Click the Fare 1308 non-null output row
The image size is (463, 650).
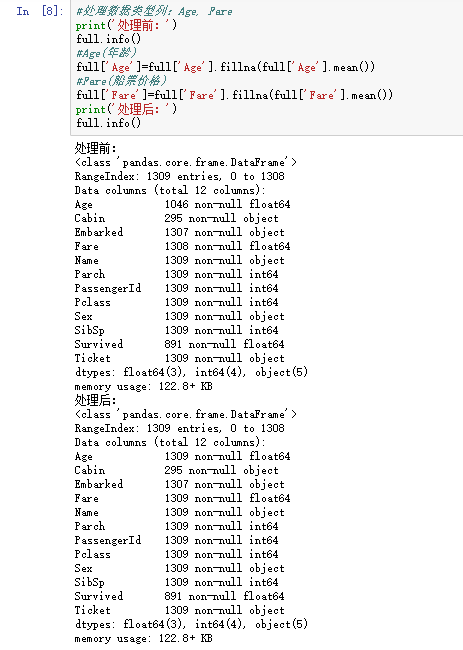[x=182, y=246]
